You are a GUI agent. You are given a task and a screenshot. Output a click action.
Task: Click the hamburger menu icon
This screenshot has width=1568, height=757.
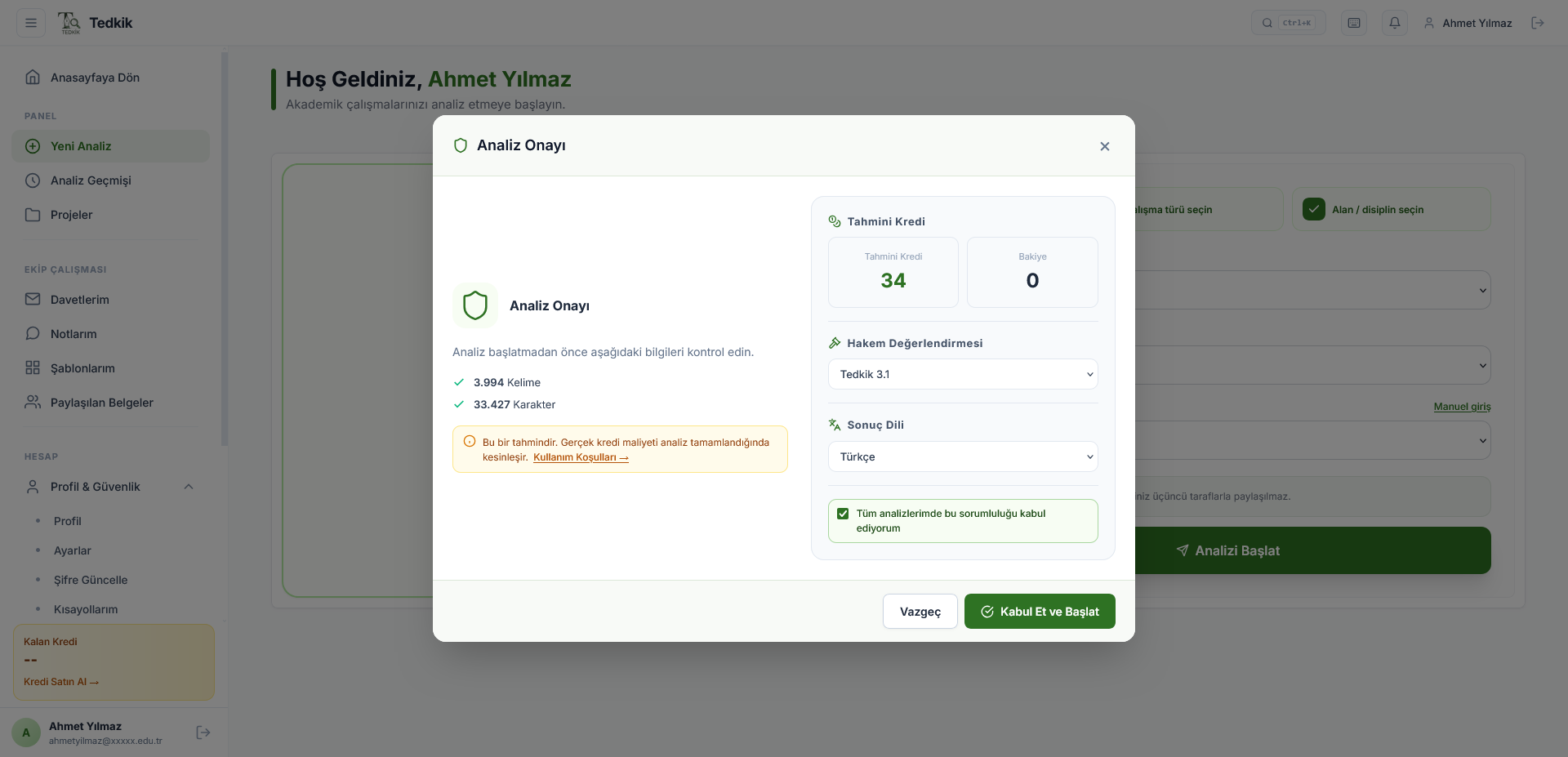[x=31, y=23]
